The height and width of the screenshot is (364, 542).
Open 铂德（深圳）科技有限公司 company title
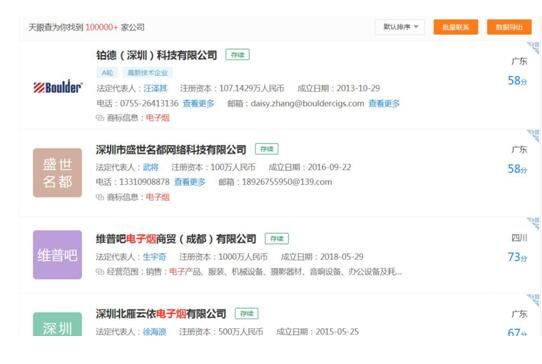(x=156, y=55)
